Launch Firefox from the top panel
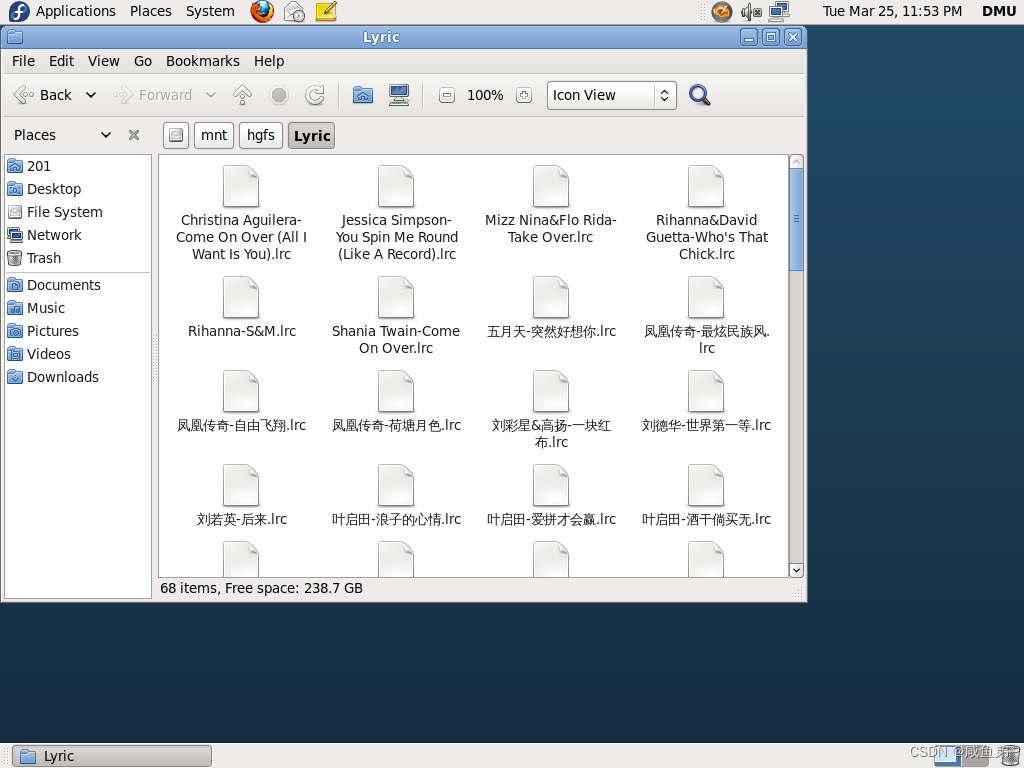1024x768 pixels. [262, 11]
